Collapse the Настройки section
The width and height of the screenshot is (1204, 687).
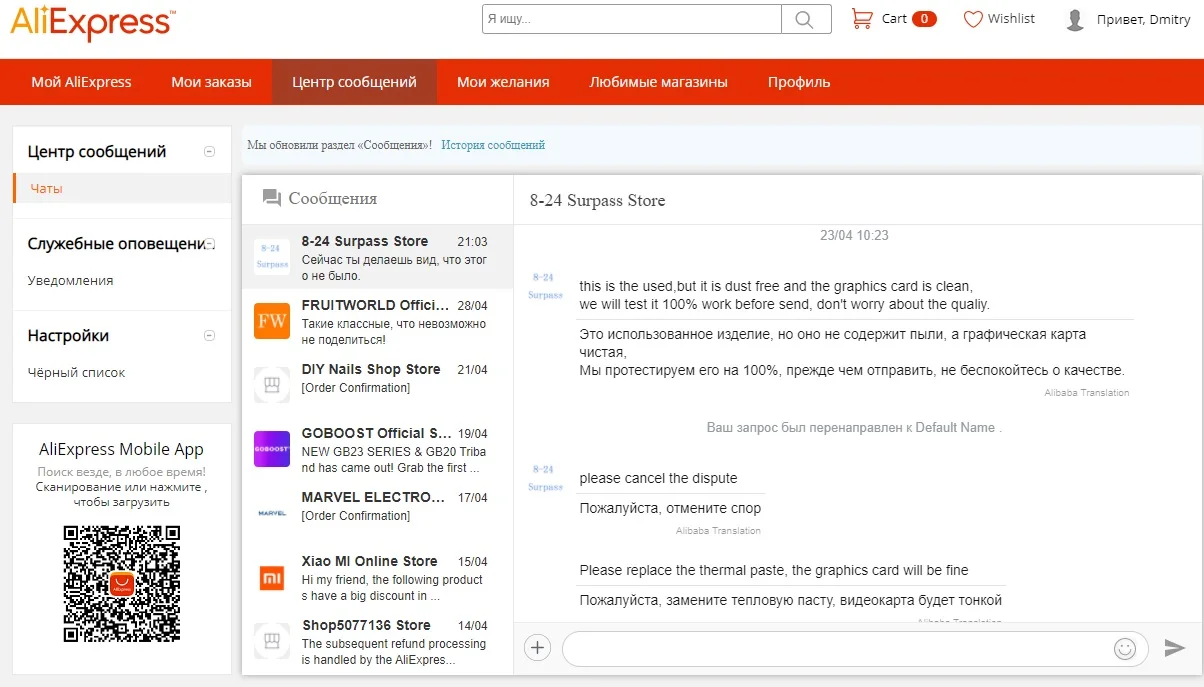point(209,336)
